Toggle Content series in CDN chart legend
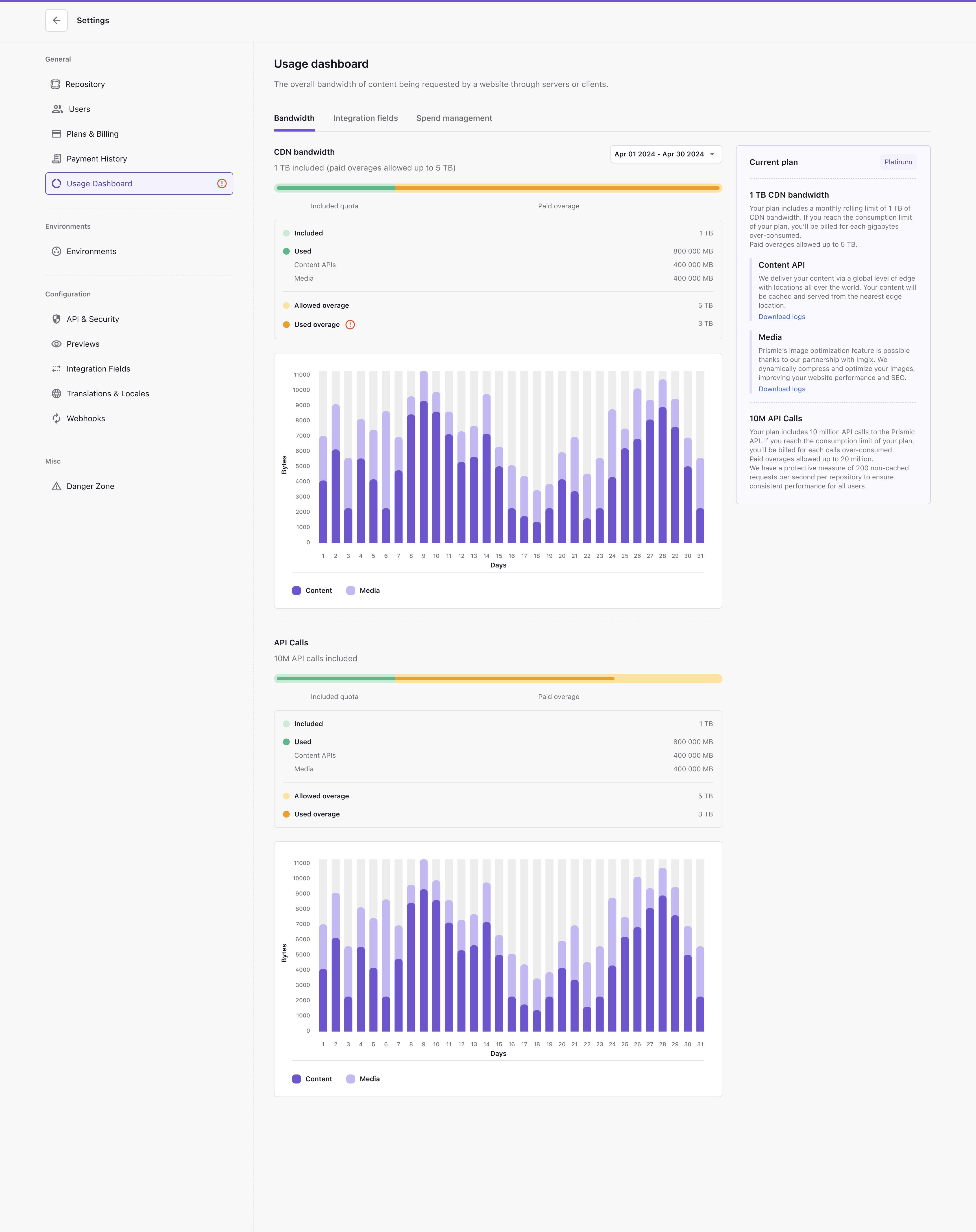This screenshot has height=1232, width=976. point(312,591)
